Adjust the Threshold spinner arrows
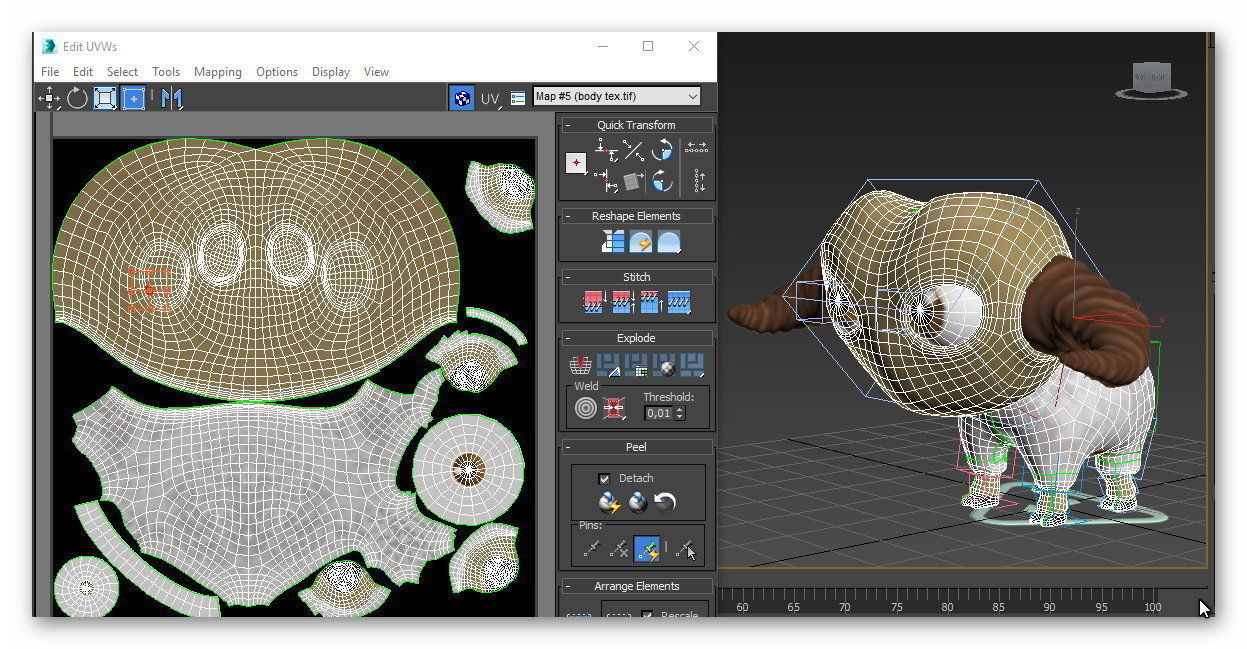Screen dimensions: 1247x649 pyautogui.click(x=680, y=413)
